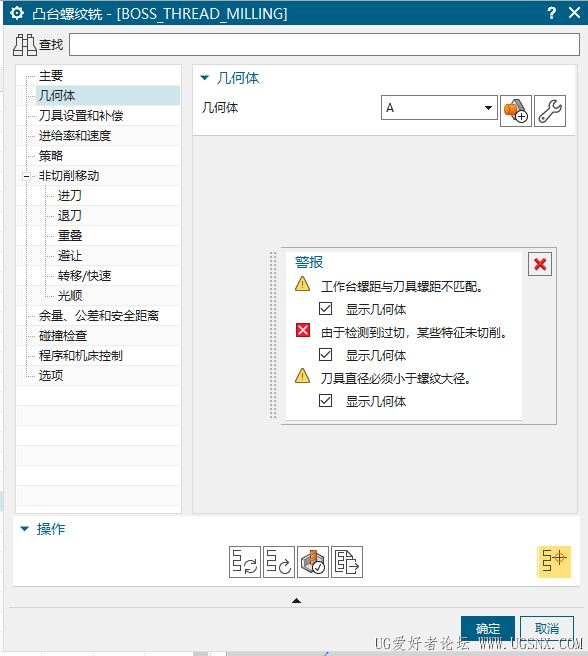Click the 警报 heading of the alert panel
This screenshot has height=656, width=588.
(x=309, y=262)
